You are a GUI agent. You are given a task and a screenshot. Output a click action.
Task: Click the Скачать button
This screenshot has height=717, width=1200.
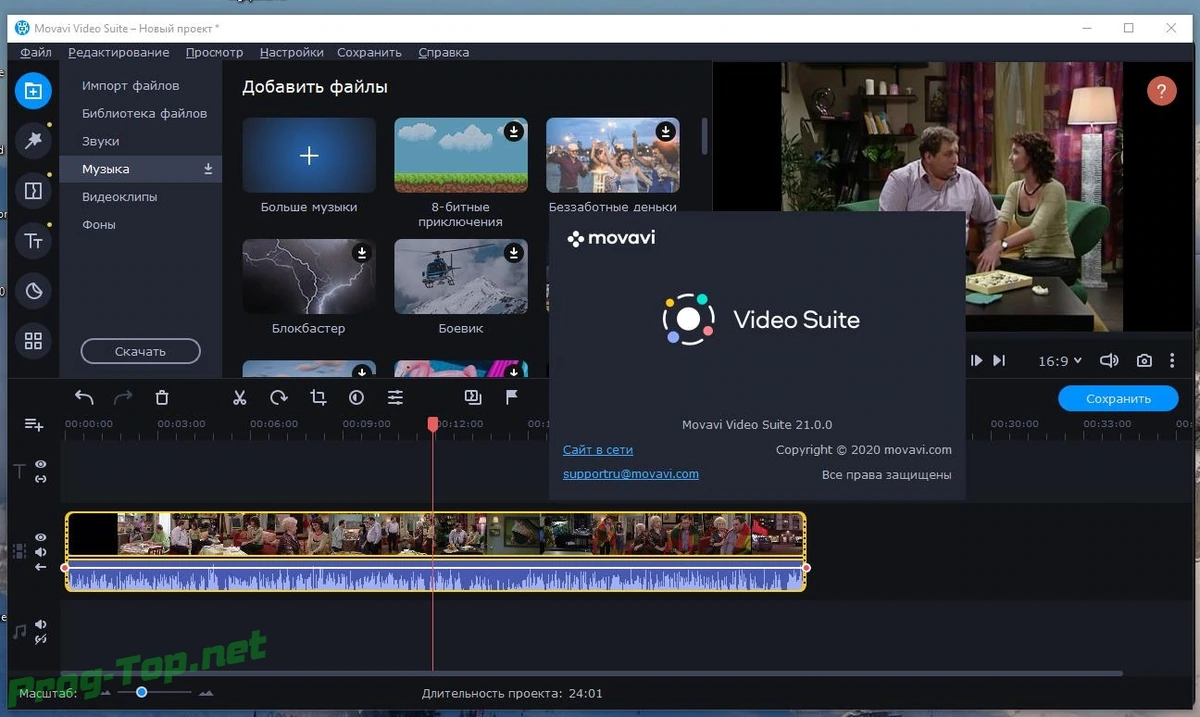coord(141,351)
